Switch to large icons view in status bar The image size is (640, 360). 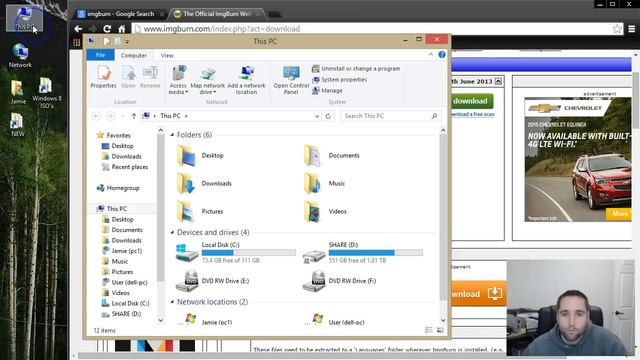[x=440, y=330]
